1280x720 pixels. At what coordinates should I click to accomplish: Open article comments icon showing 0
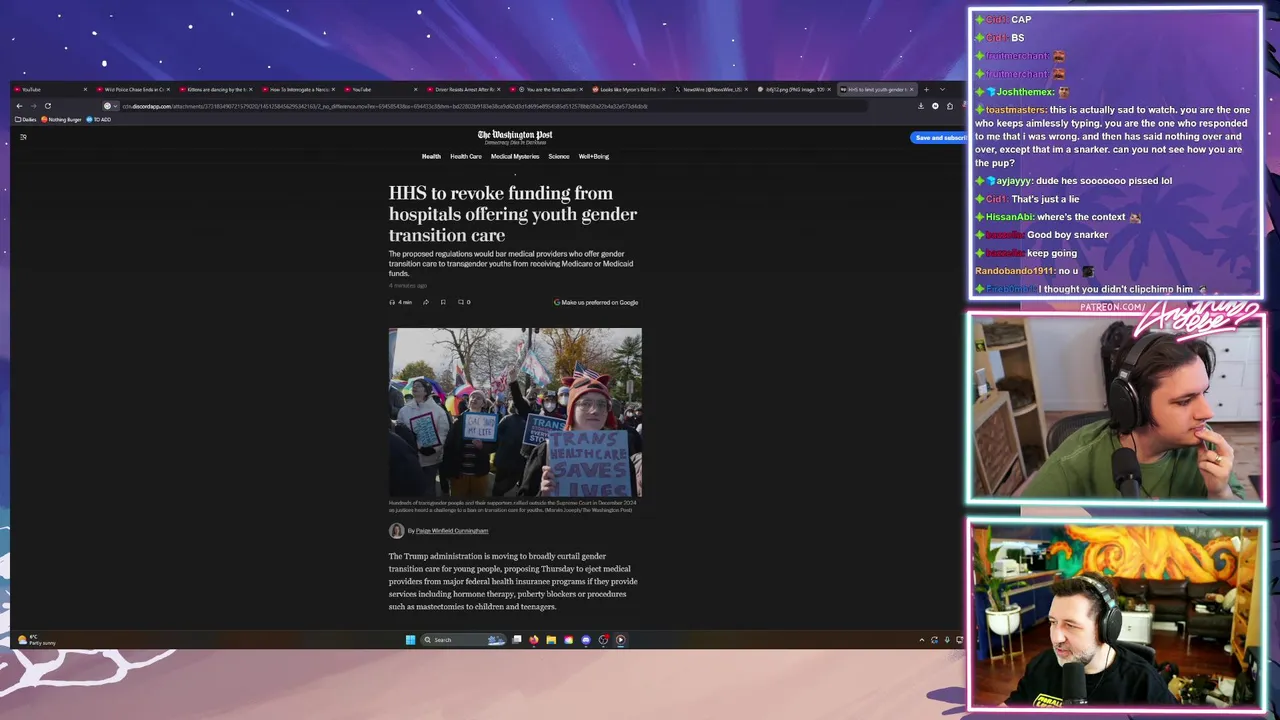pyautogui.click(x=464, y=302)
